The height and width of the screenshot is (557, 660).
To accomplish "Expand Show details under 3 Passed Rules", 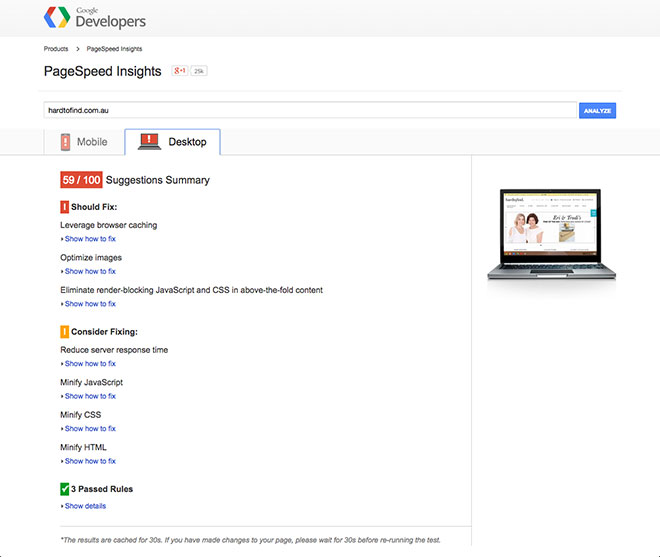I will point(85,506).
